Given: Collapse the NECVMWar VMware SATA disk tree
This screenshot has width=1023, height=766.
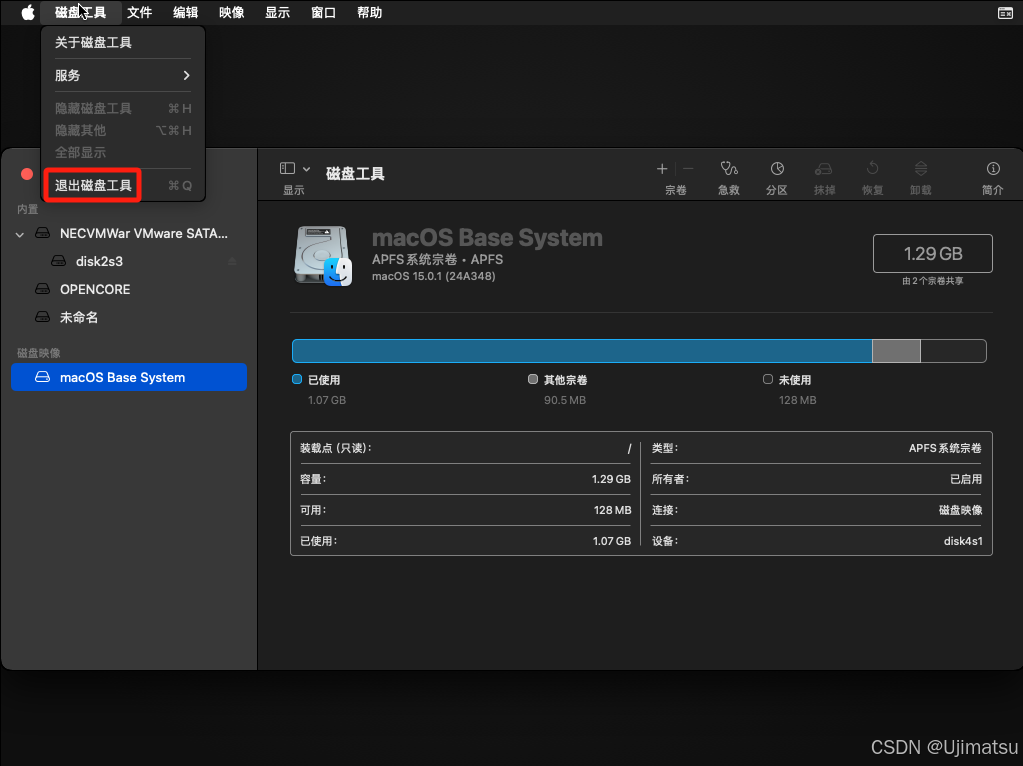Looking at the screenshot, I should click(20, 234).
